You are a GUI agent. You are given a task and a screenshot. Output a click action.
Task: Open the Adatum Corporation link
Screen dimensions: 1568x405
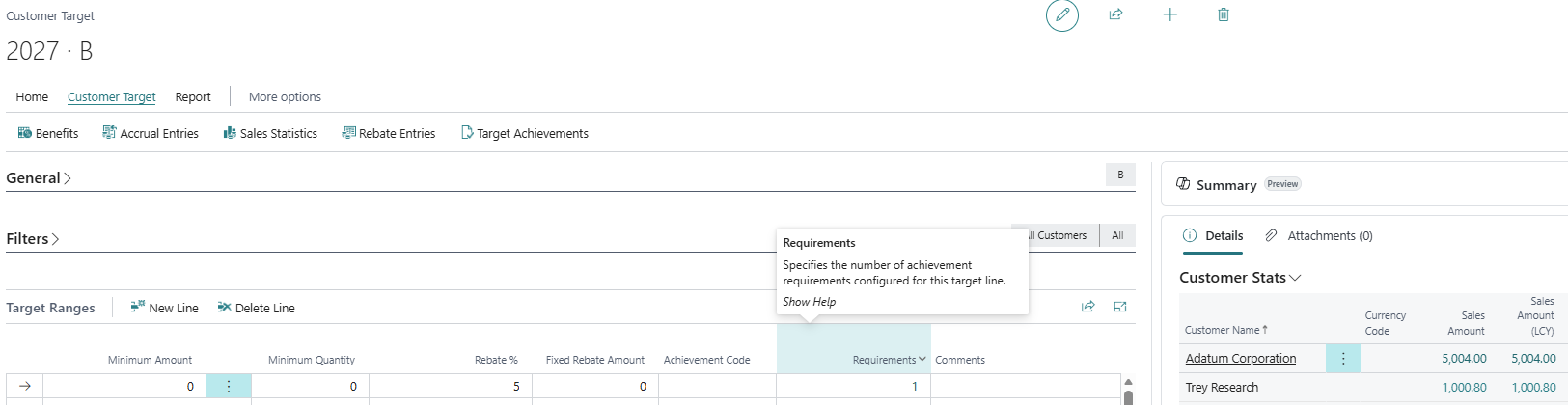(x=1241, y=358)
